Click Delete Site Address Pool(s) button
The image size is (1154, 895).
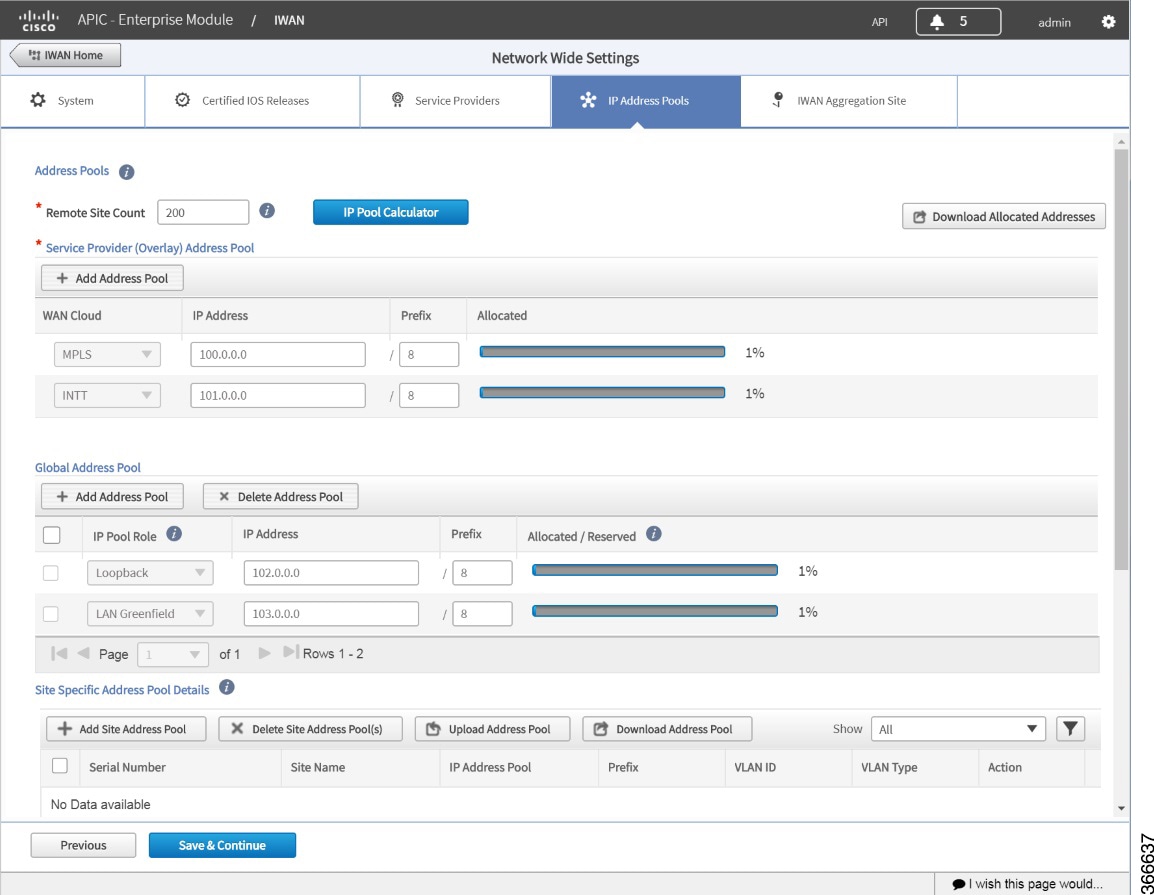pyautogui.click(x=311, y=729)
